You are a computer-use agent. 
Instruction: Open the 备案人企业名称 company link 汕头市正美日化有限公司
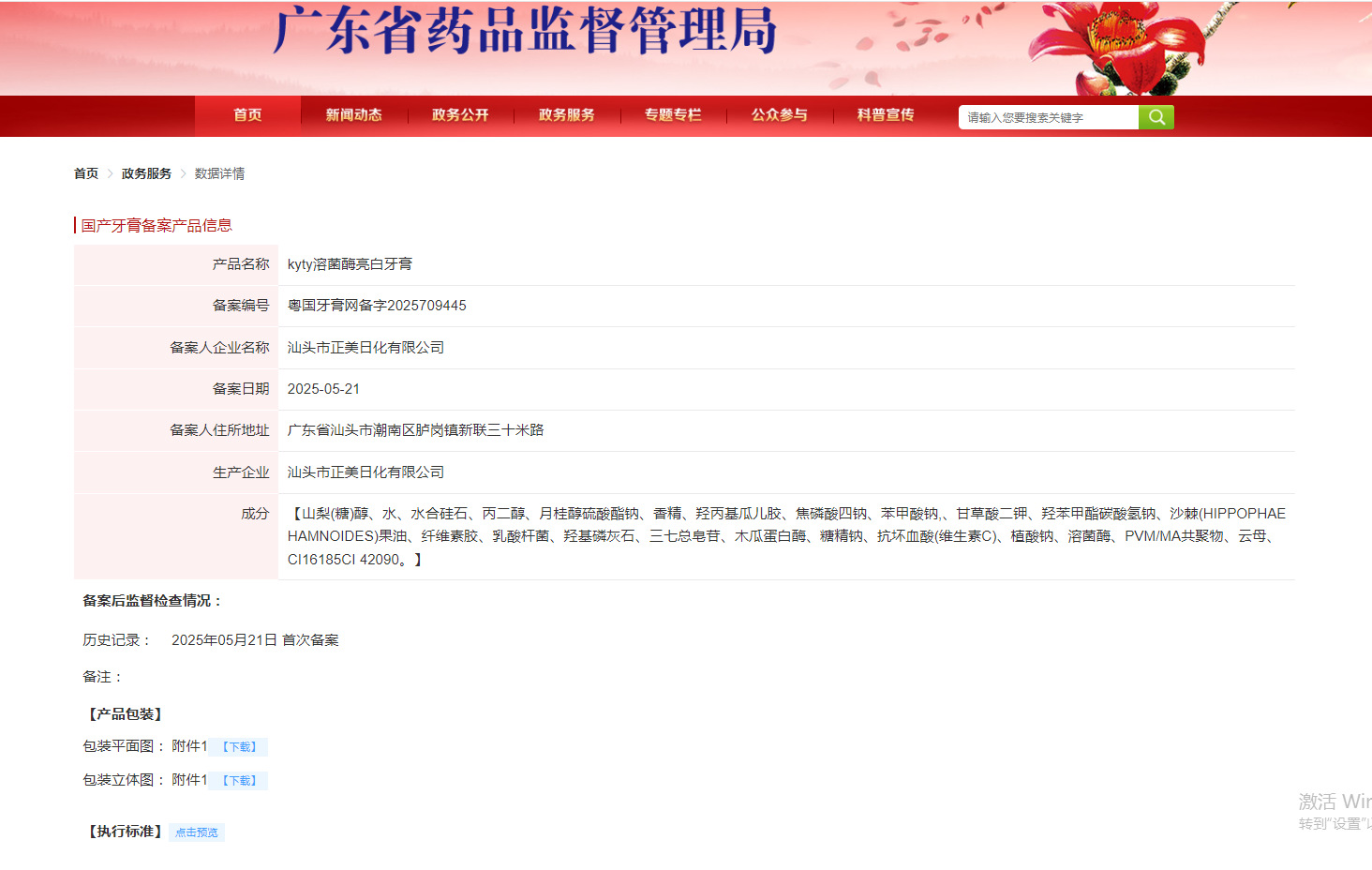pos(365,347)
